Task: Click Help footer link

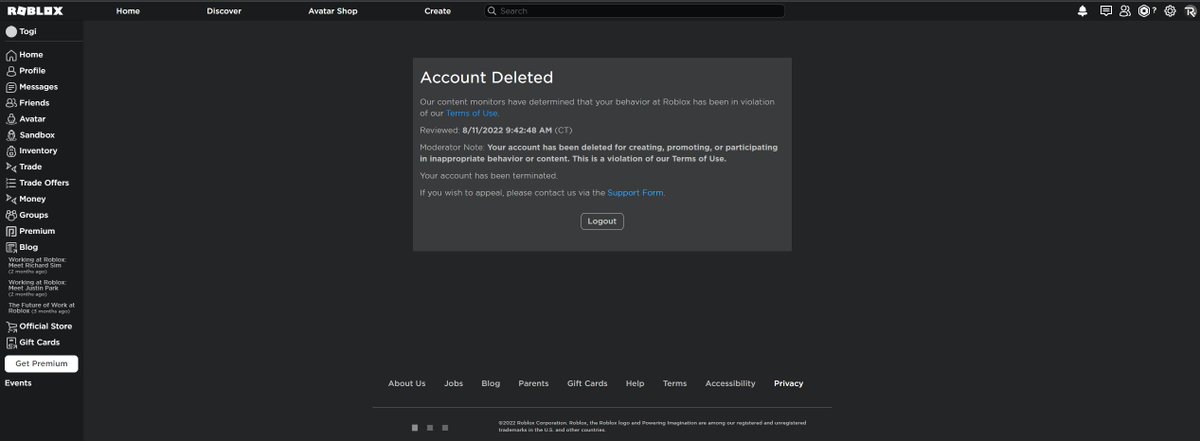Action: pos(635,383)
